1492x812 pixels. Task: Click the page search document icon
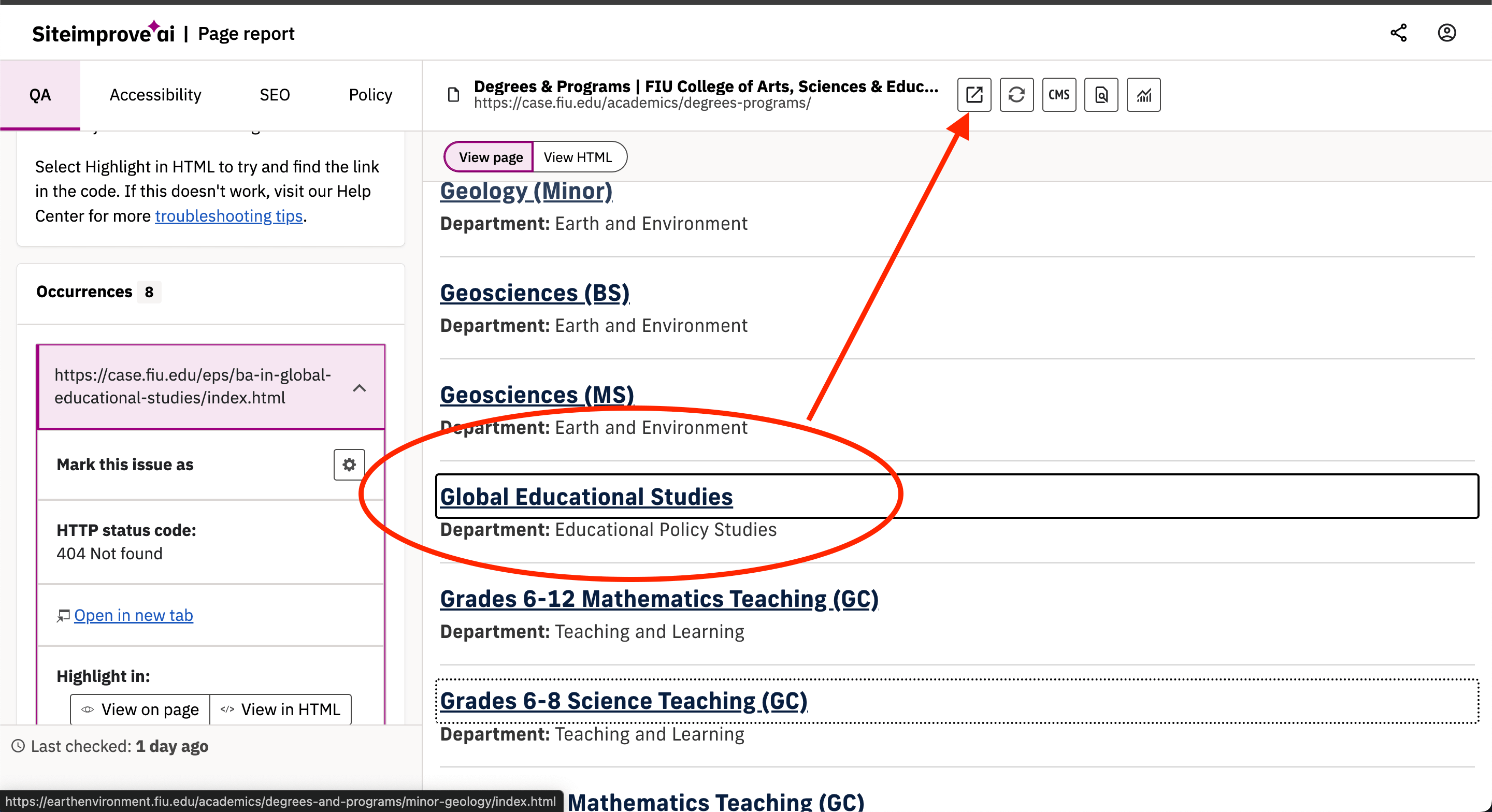pos(1101,94)
